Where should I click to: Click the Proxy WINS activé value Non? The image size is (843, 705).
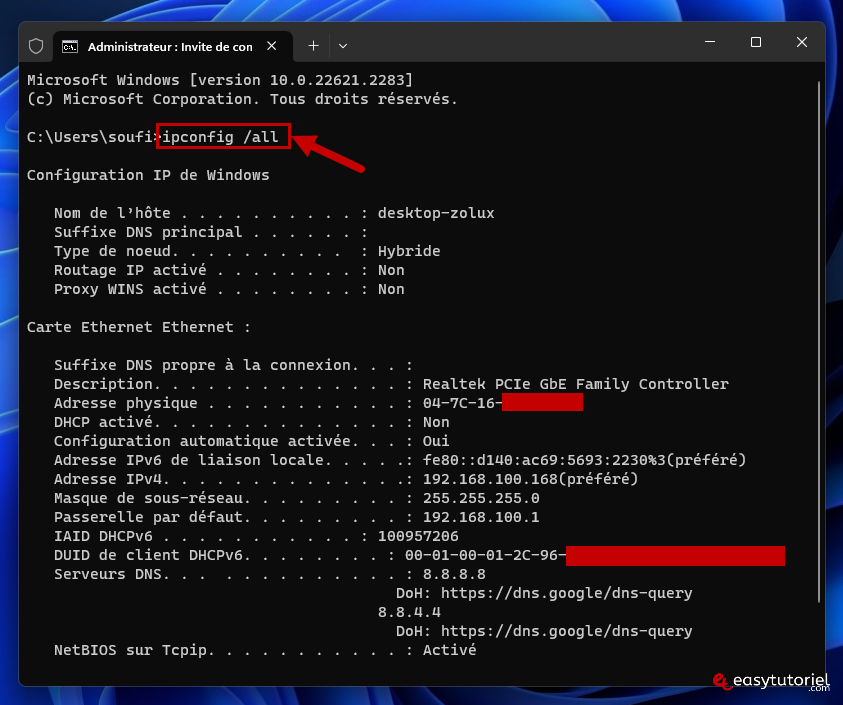point(391,289)
